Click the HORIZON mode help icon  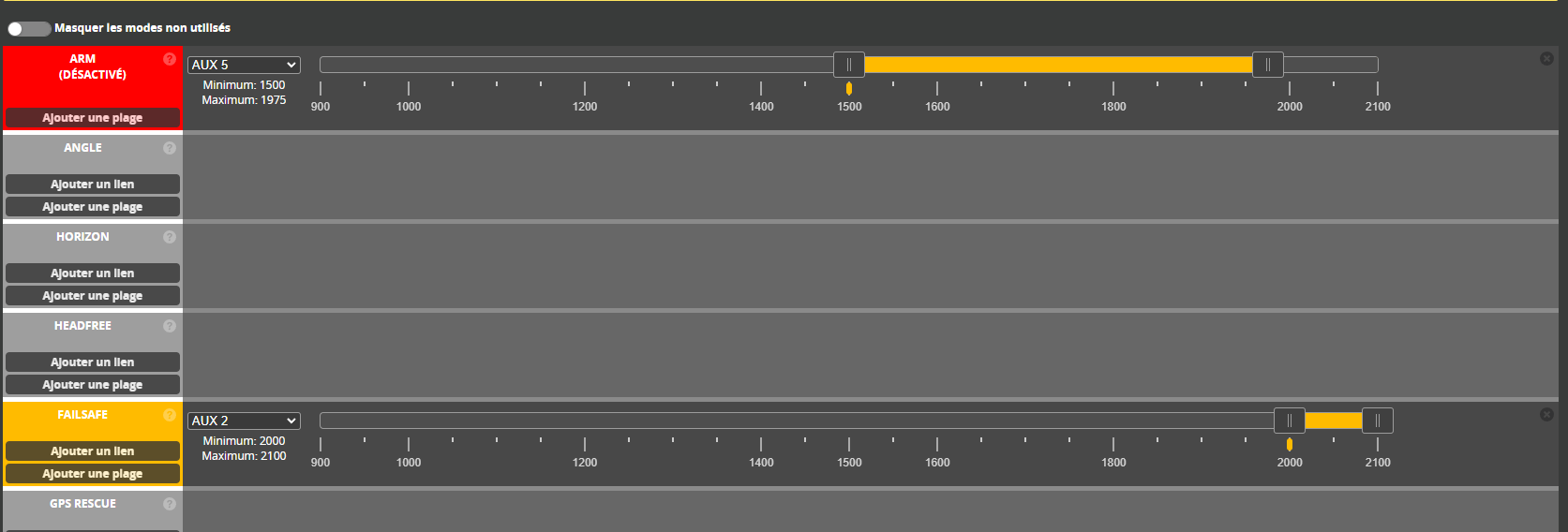click(170, 237)
